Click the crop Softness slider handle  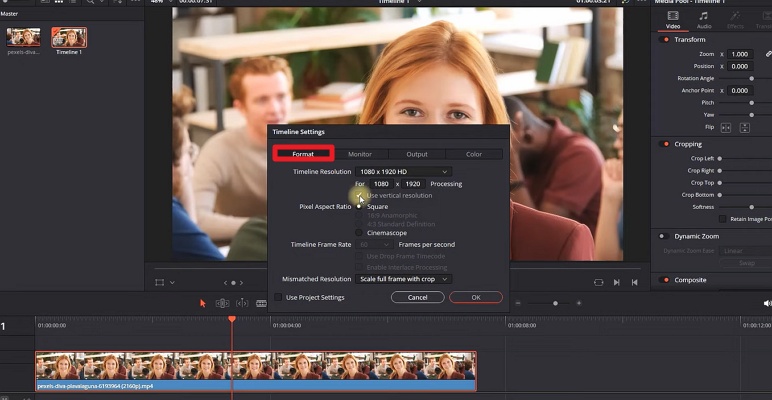point(751,207)
